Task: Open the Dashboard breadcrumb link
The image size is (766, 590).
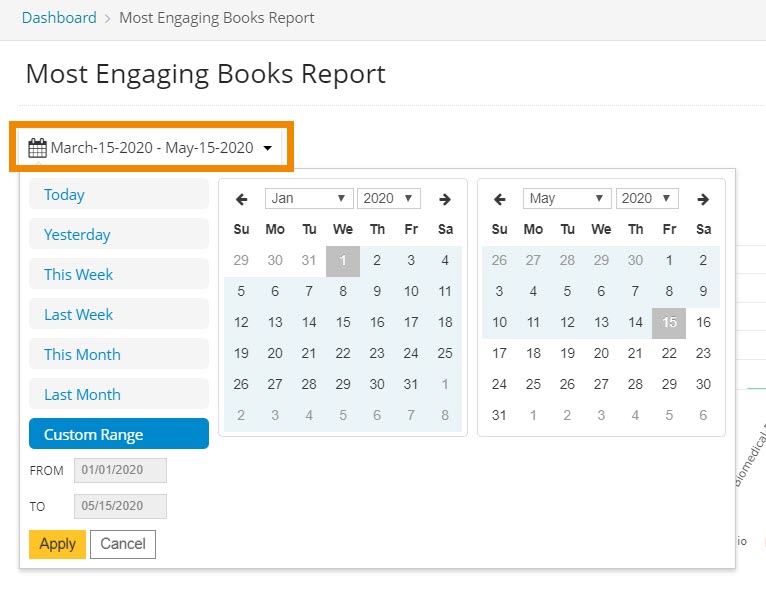Action: pyautogui.click(x=59, y=18)
